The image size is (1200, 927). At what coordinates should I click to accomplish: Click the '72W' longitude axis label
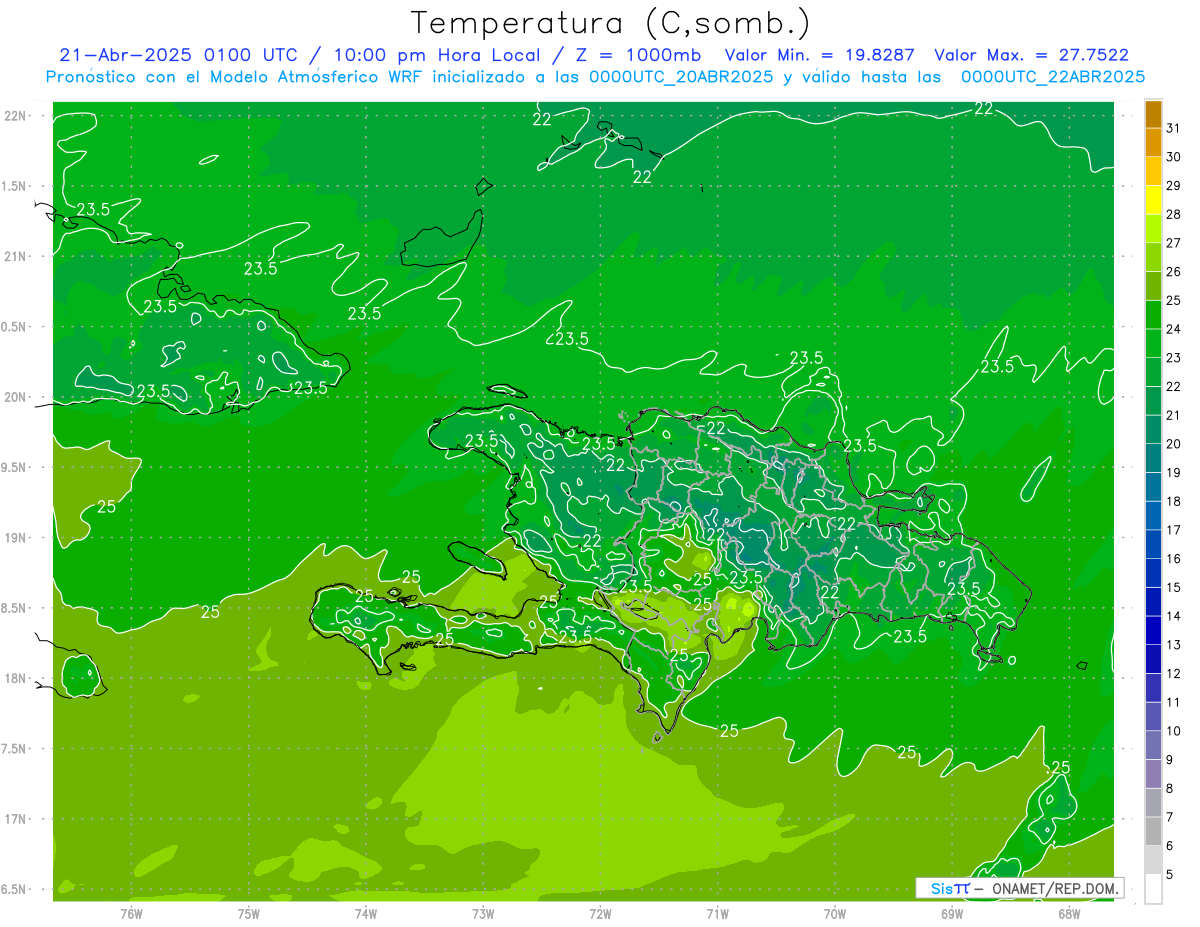(600, 912)
